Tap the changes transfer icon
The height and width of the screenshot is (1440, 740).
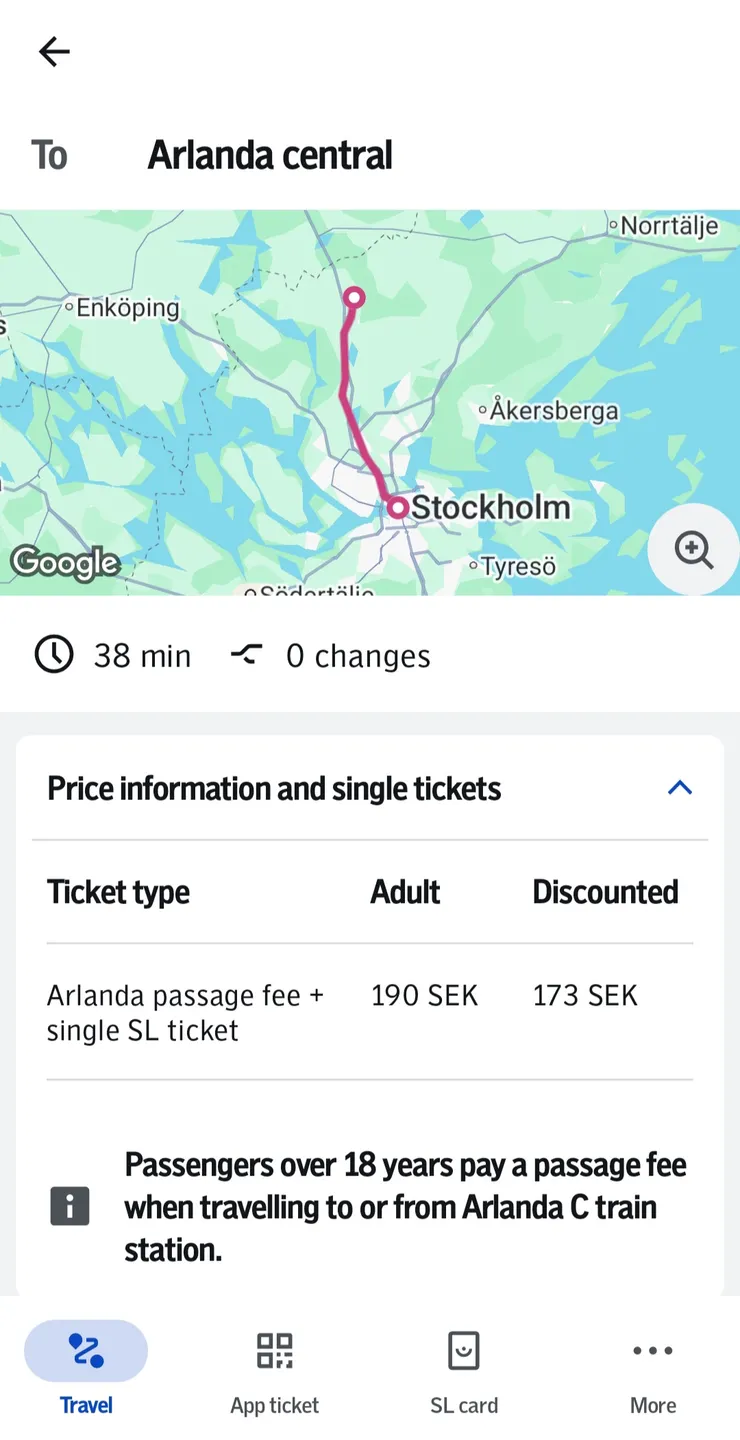pos(246,655)
